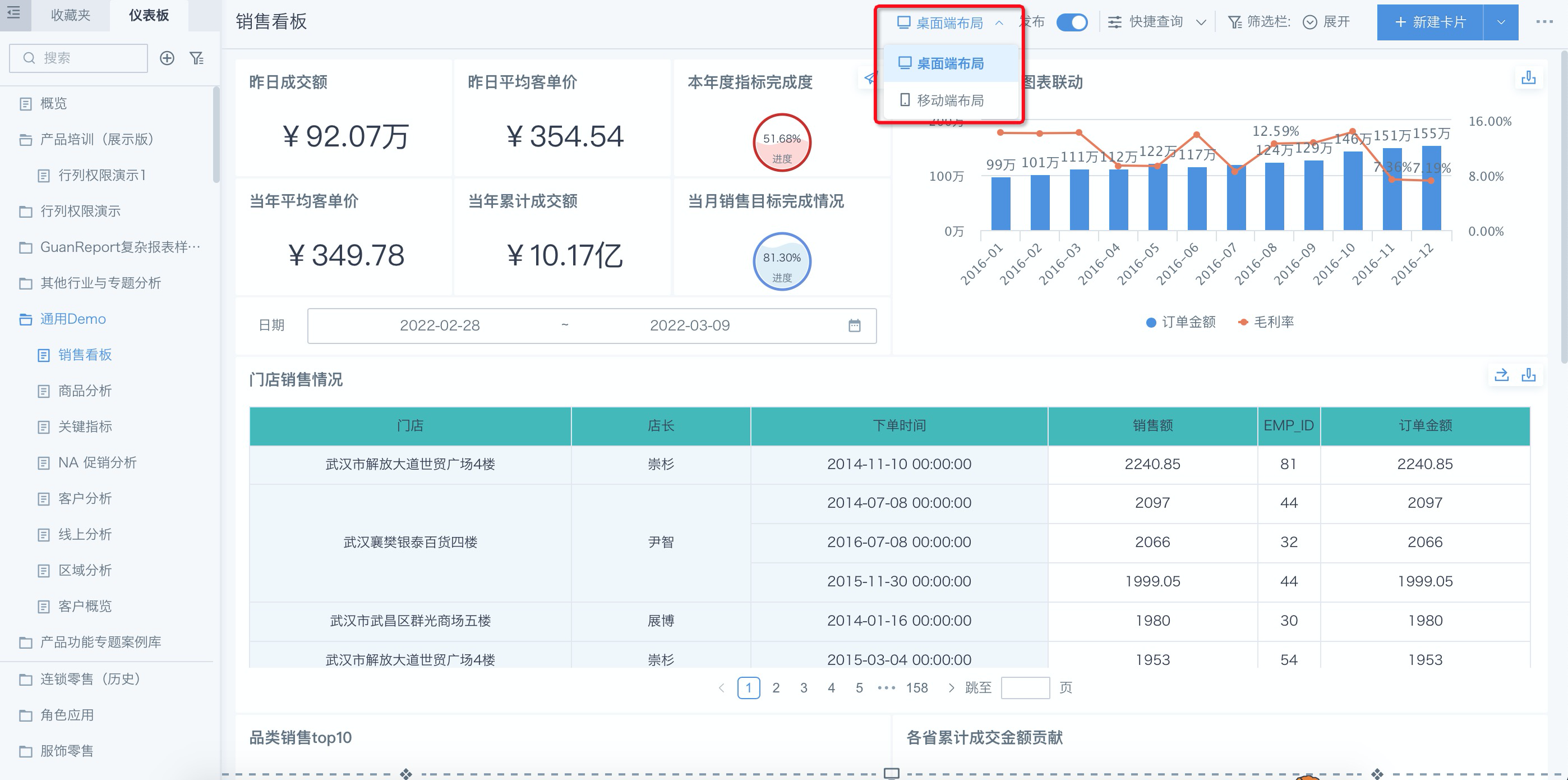The width and height of the screenshot is (1568, 780).
Task: Open the NA 促销分析 page
Action: click(97, 463)
